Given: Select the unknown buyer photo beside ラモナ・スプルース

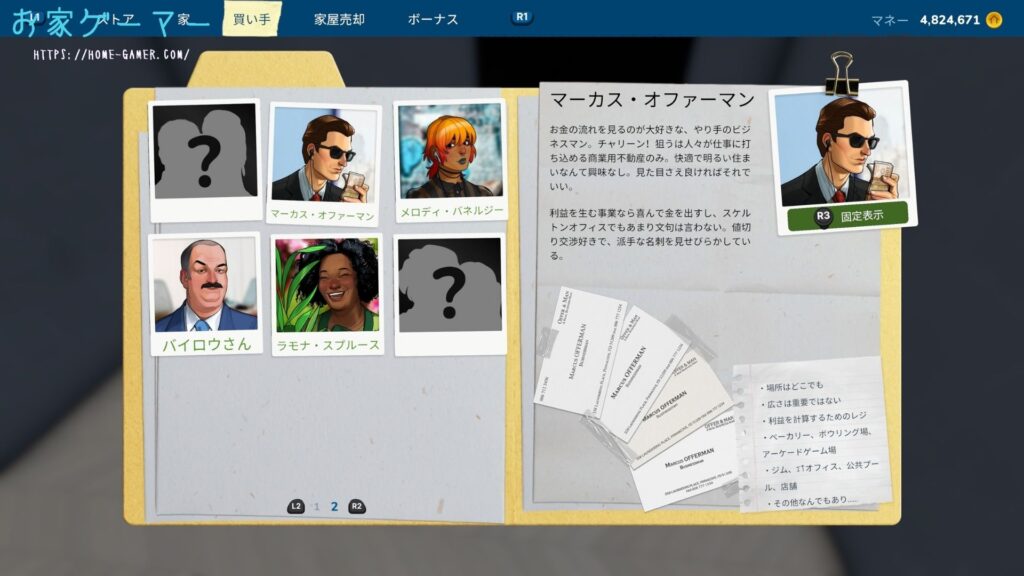Looking at the screenshot, I should click(x=450, y=295).
